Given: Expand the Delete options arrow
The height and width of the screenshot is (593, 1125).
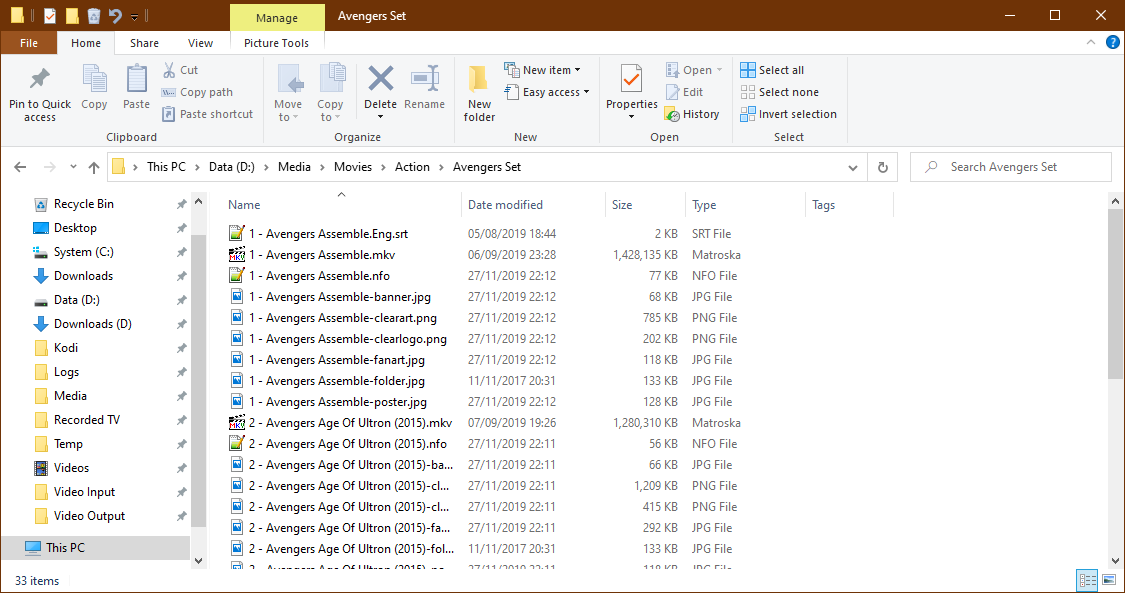Looking at the screenshot, I should coord(380,118).
